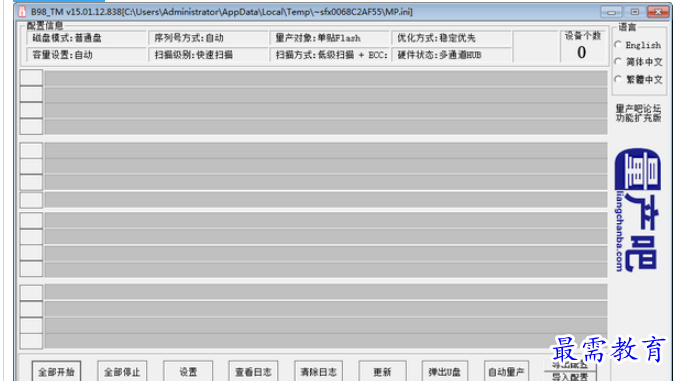
Task: Maximize the B98_TM window
Action: click(634, 12)
